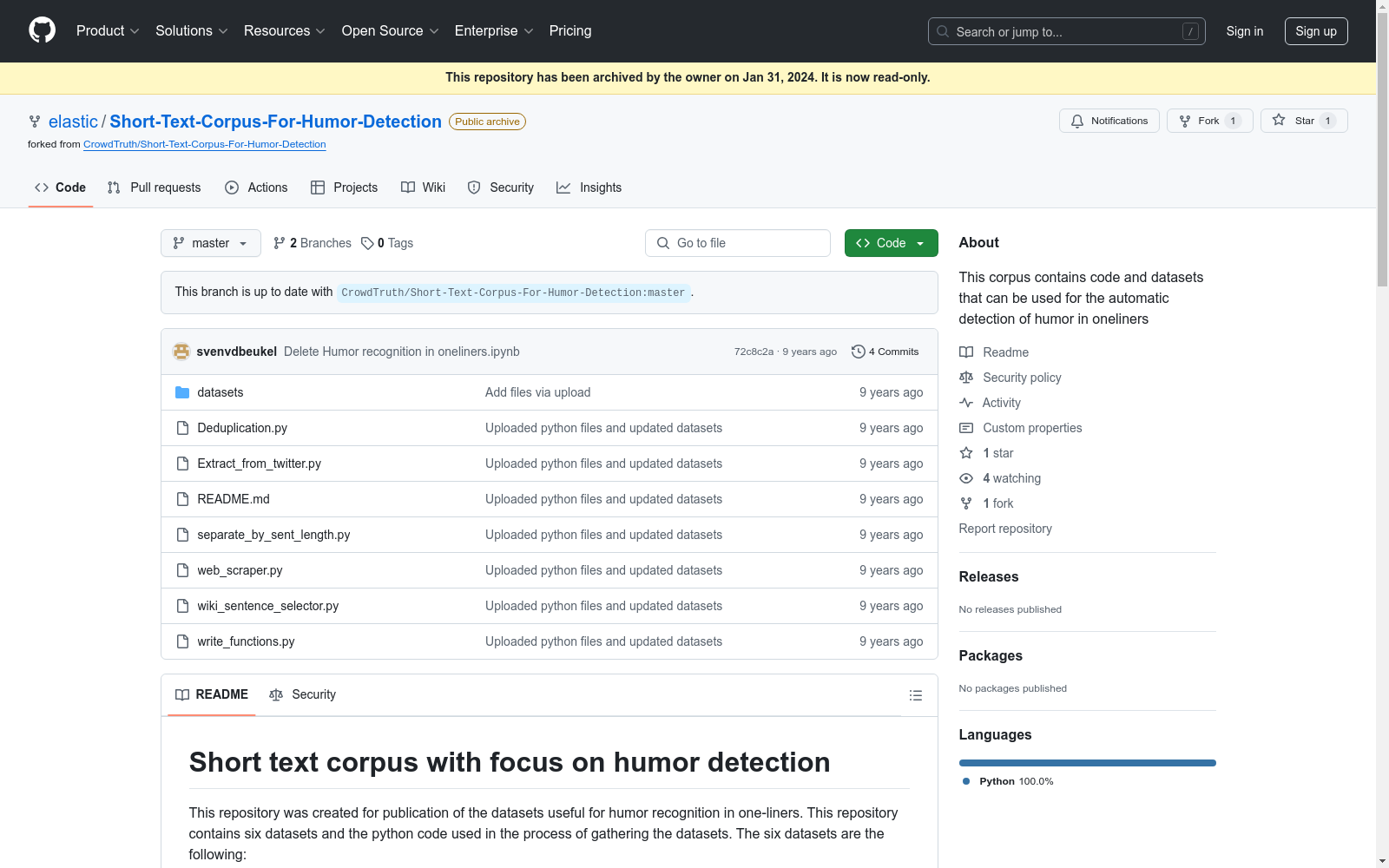
Task: Click the "Add files via upload" commit message
Action: [537, 392]
